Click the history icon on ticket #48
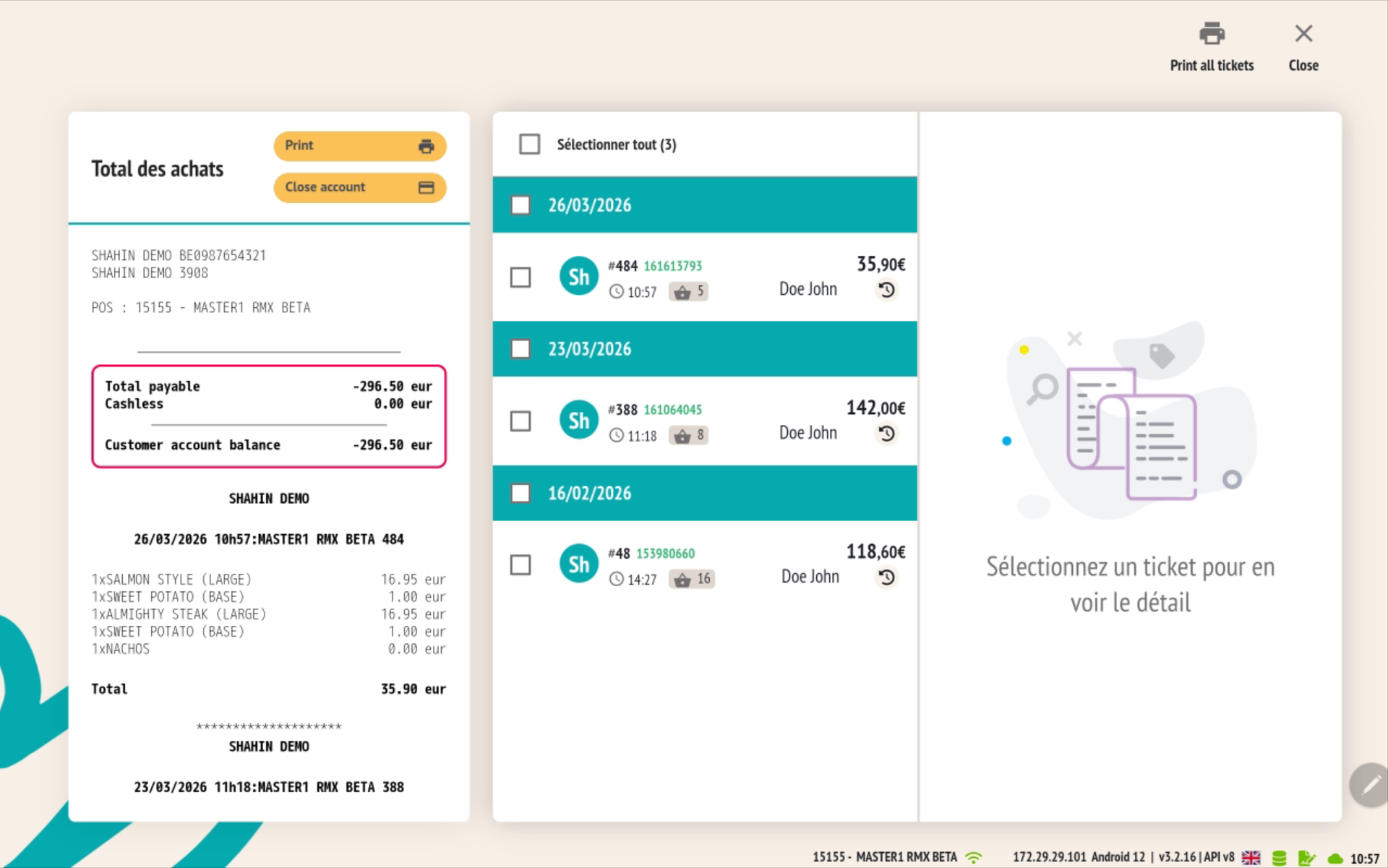Viewport: 1388px width, 868px height. pos(887,578)
